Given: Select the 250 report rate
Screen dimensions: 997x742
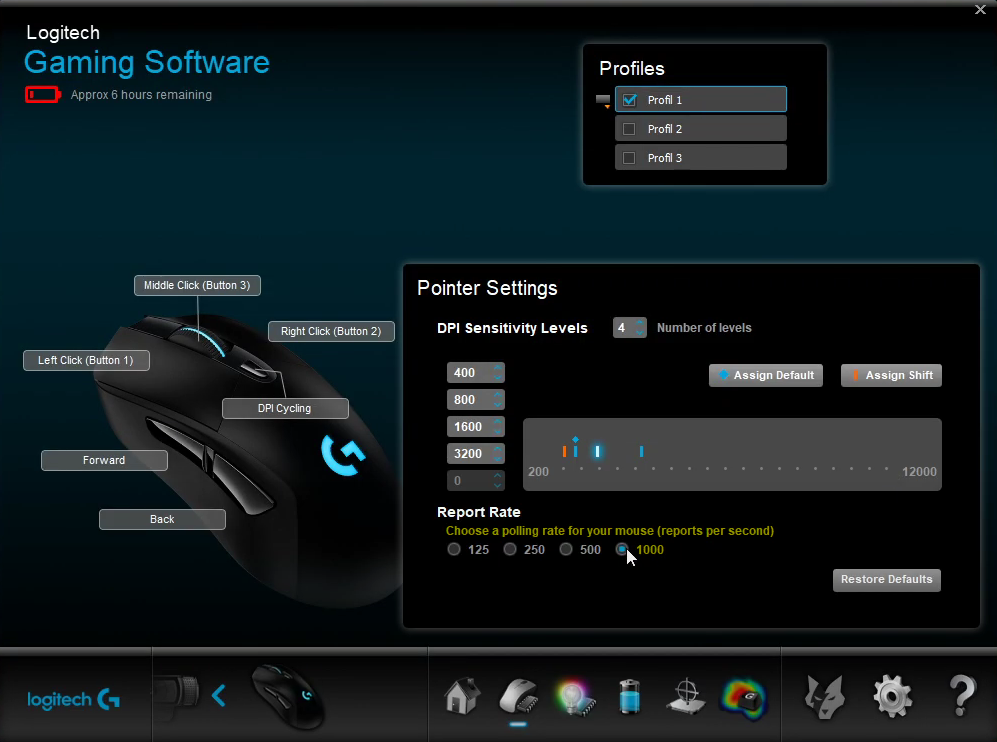Looking at the screenshot, I should click(x=510, y=549).
